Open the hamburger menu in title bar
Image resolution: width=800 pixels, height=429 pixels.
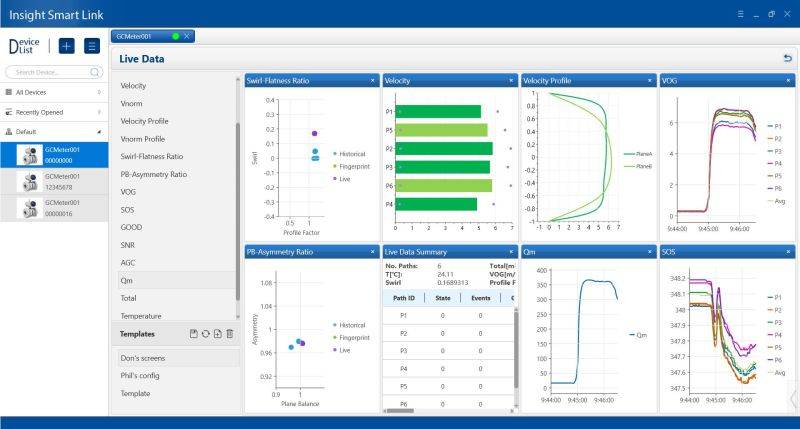coord(741,14)
